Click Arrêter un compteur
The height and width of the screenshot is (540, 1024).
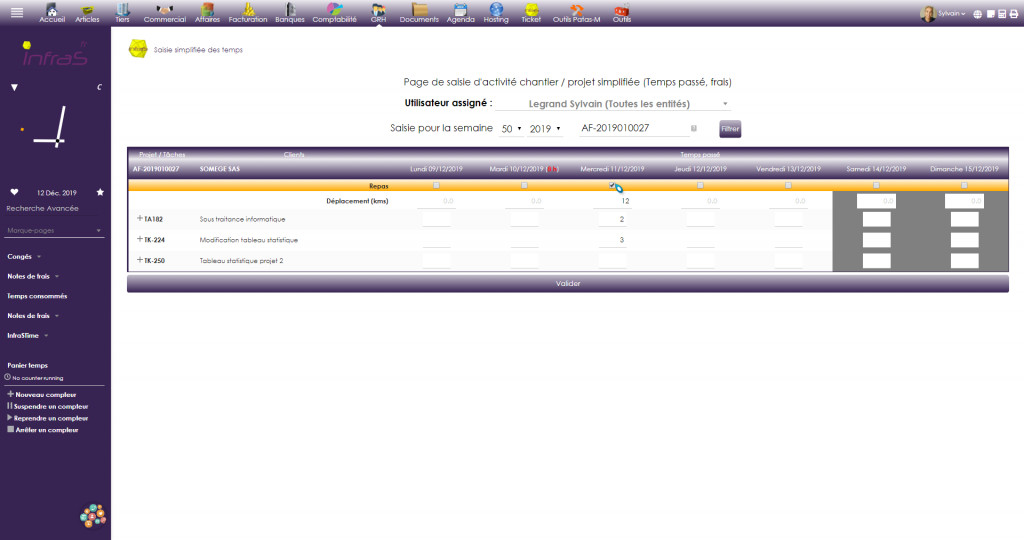click(x=42, y=430)
